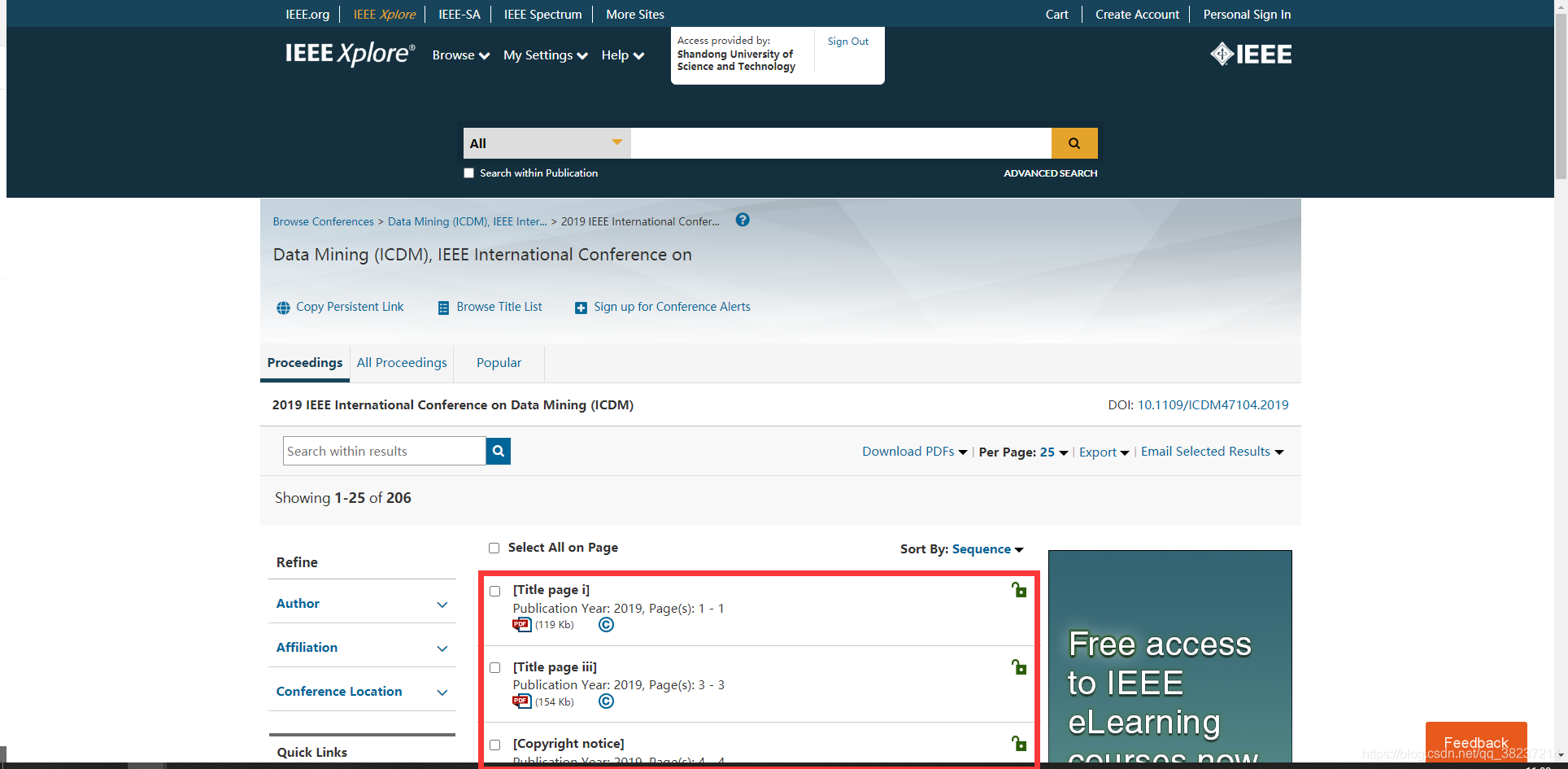Click the DOI 10.1109/ICDM47104.2019 link

(x=1213, y=405)
